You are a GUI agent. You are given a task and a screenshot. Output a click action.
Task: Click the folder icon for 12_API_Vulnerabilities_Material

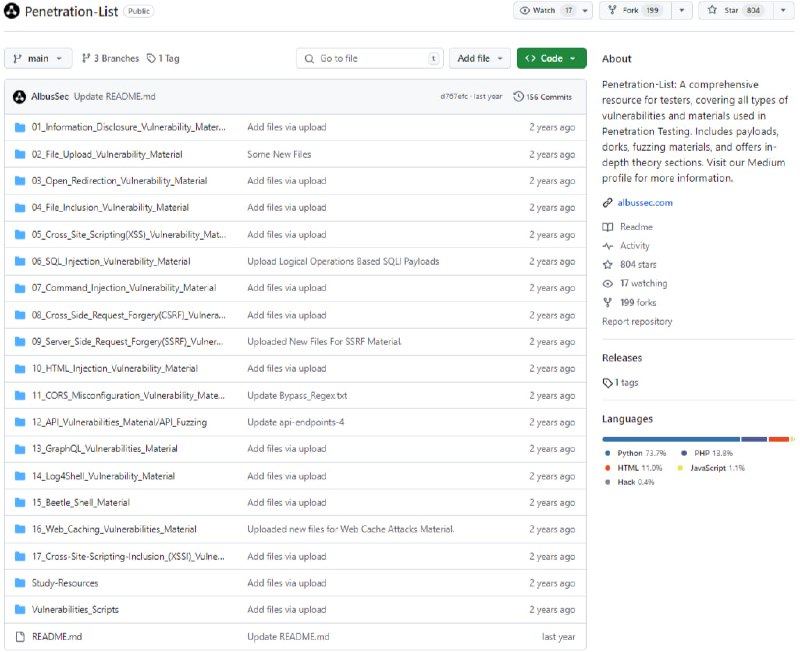(20, 422)
